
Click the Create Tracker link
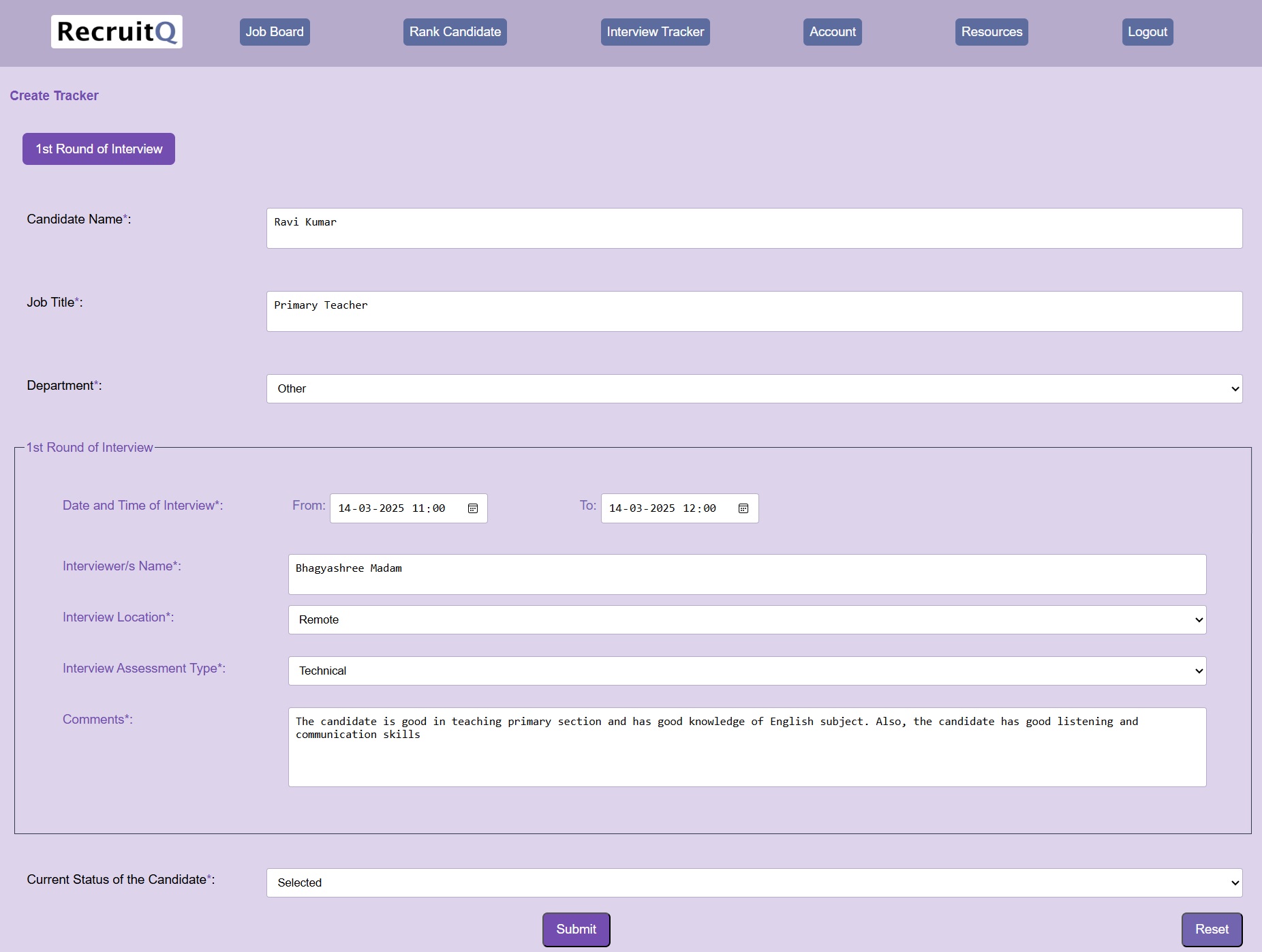[x=54, y=95]
